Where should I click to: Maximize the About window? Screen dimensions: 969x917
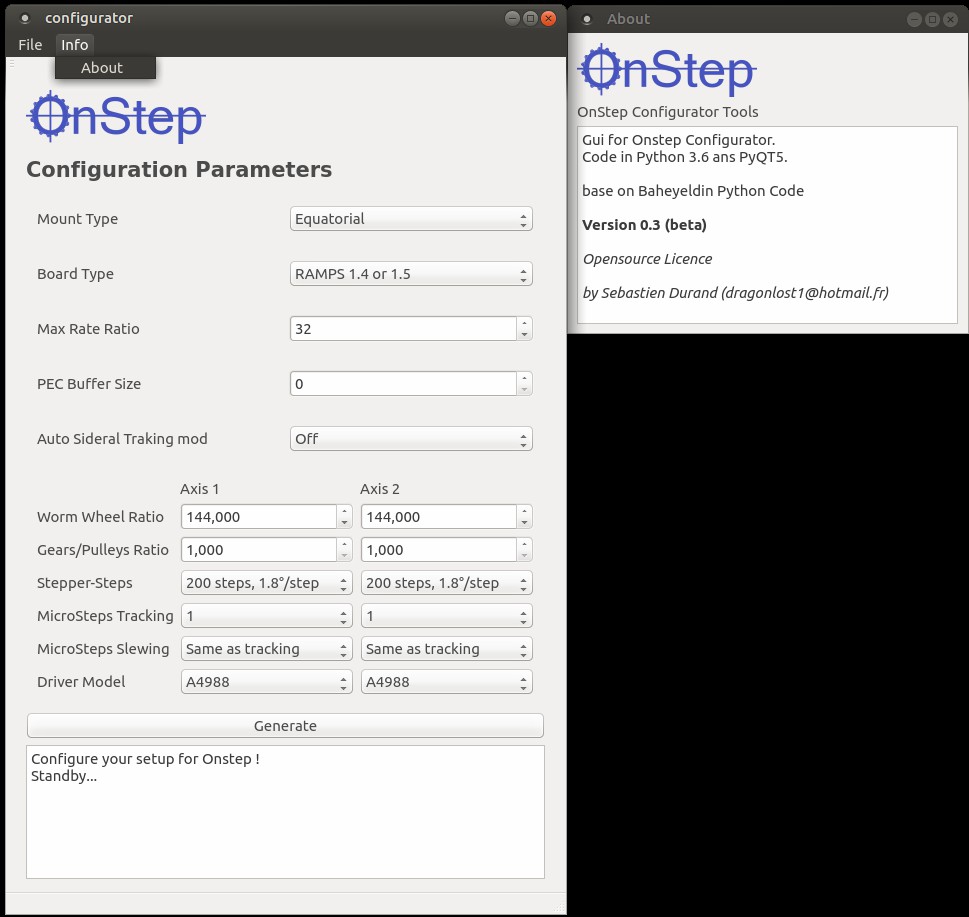[x=933, y=20]
